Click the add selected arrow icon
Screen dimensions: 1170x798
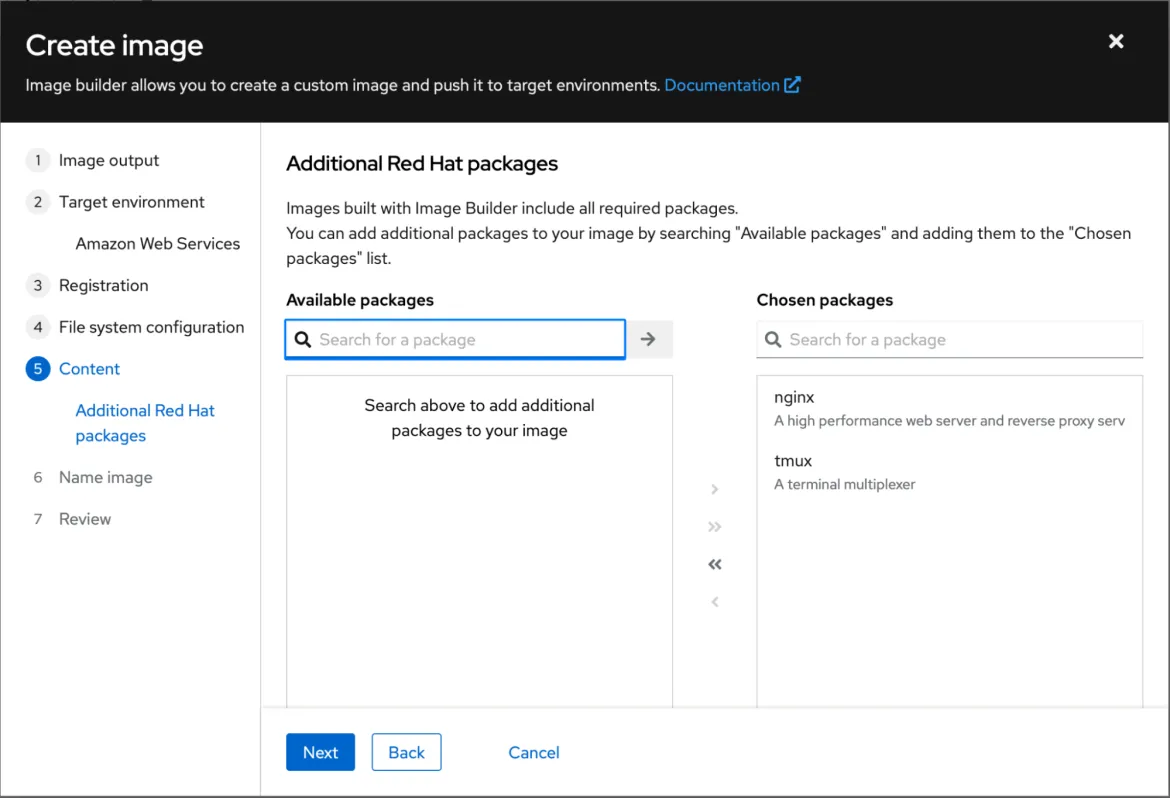point(714,490)
